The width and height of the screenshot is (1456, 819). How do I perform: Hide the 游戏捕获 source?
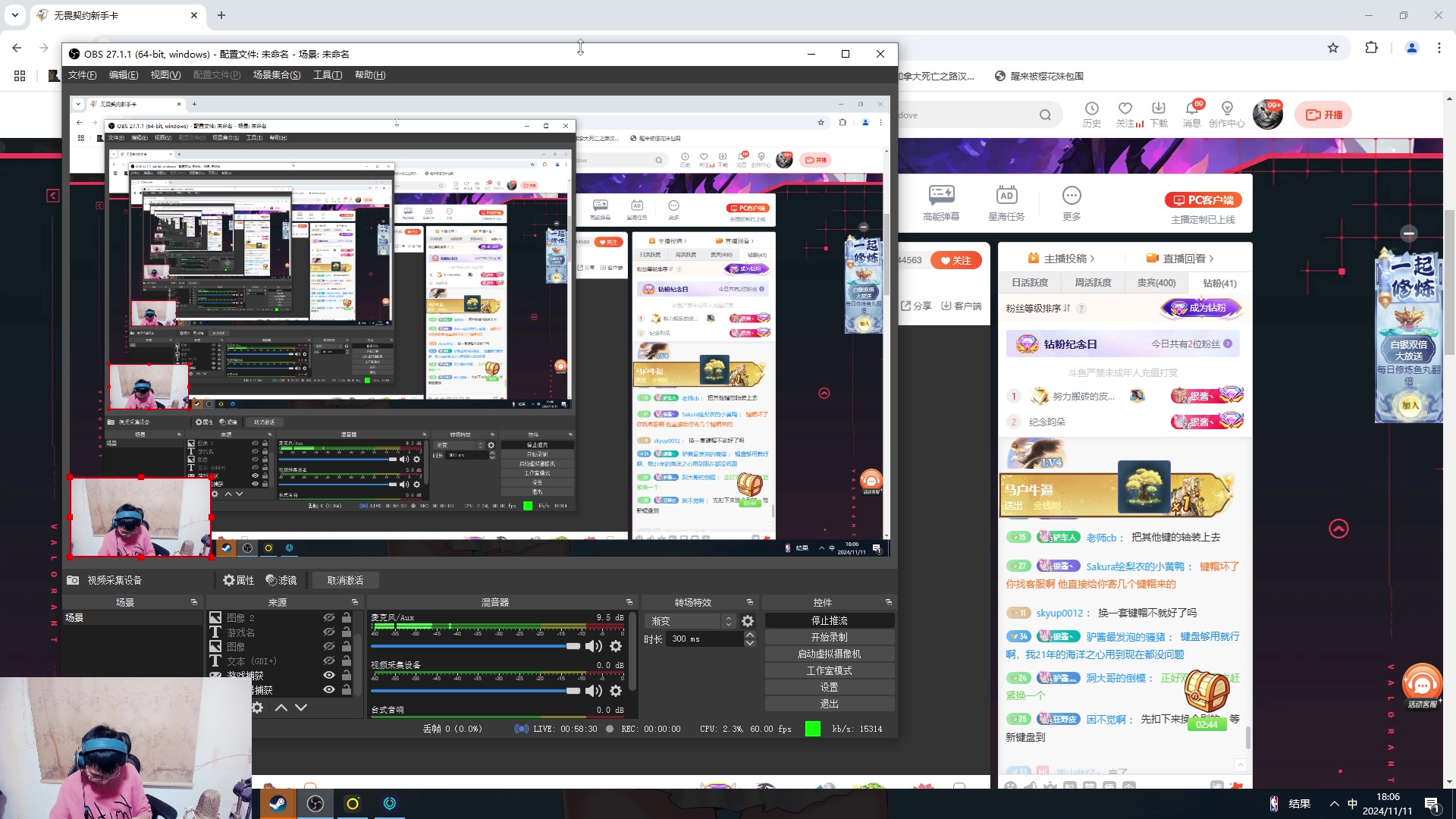[x=329, y=676]
